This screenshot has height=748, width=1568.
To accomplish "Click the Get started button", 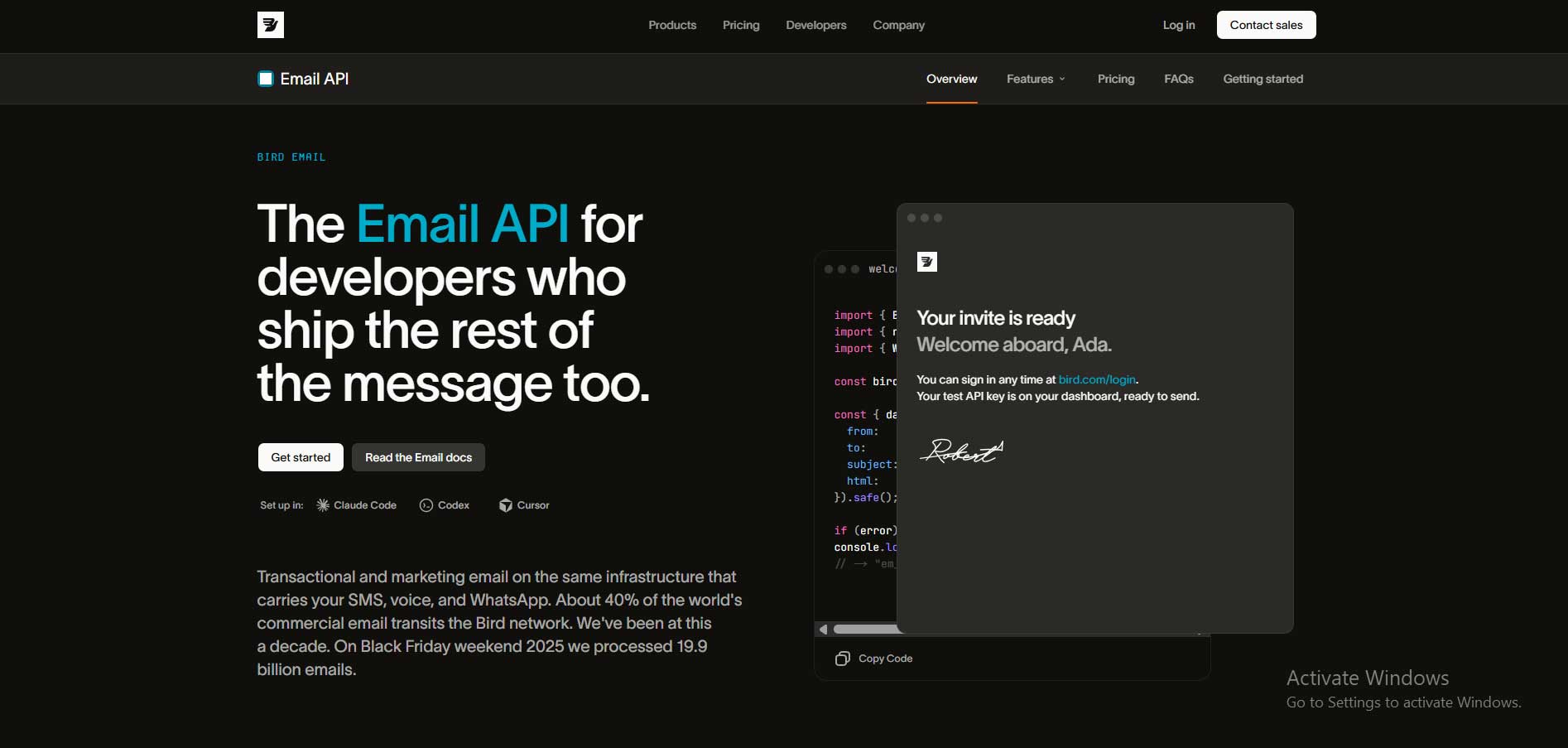I will point(301,457).
